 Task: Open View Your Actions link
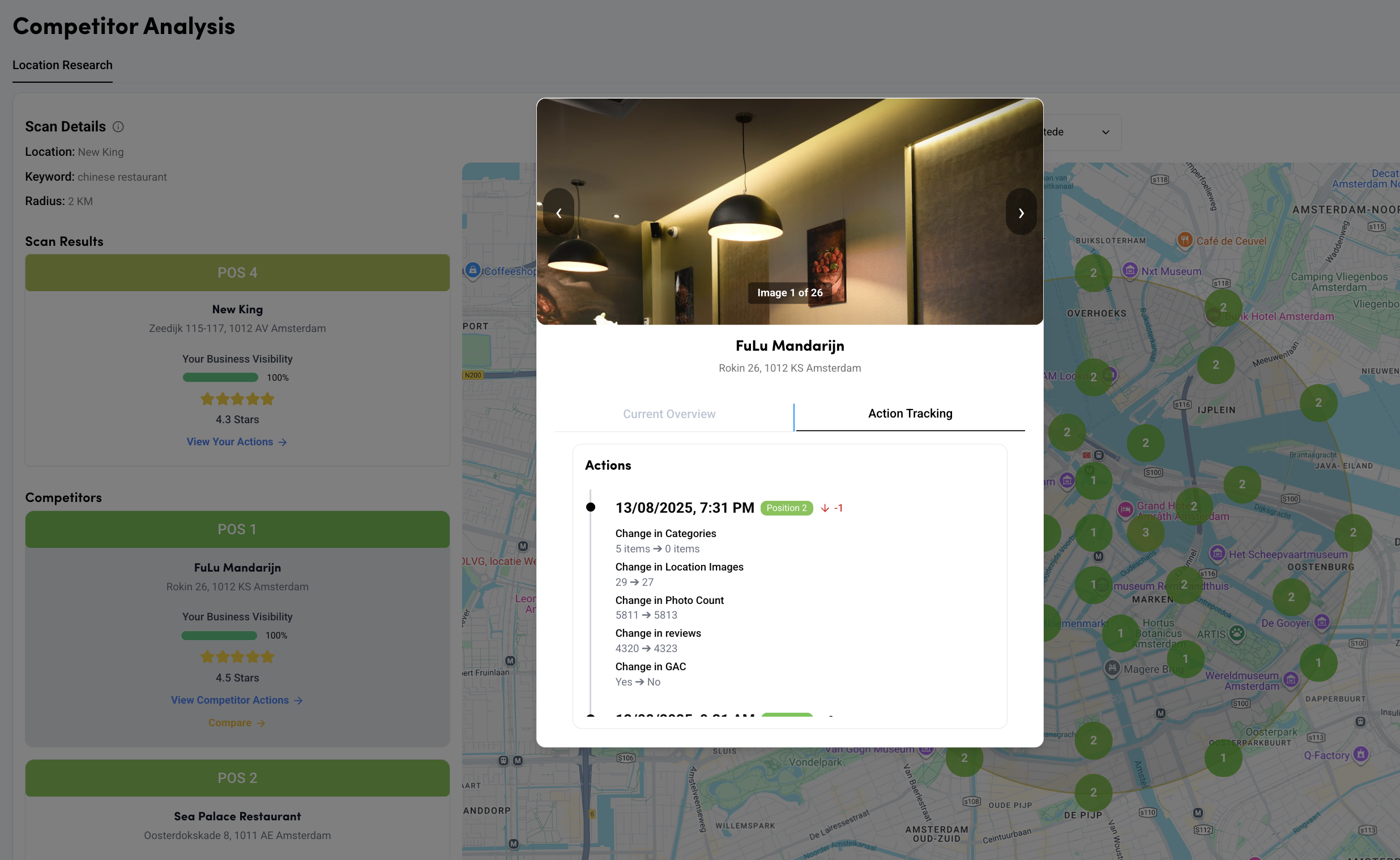pyautogui.click(x=237, y=441)
